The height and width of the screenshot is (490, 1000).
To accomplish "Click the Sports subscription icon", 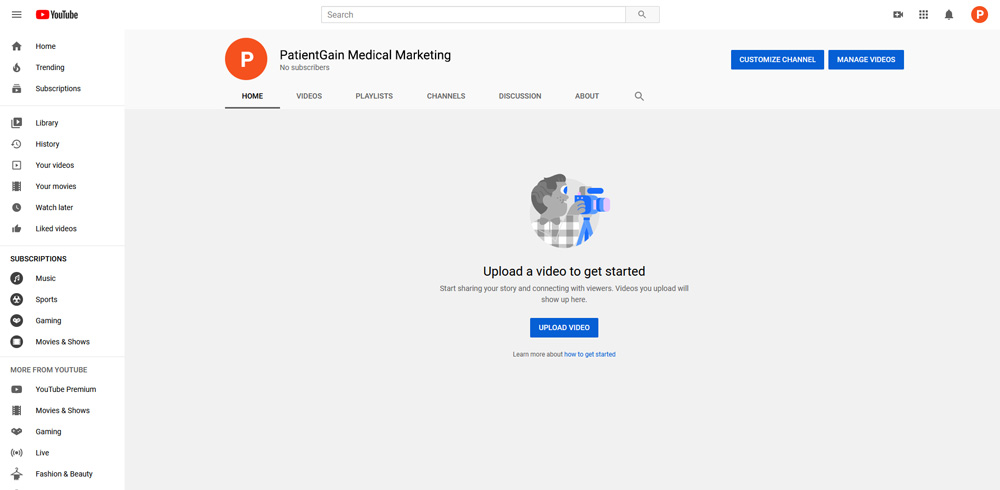I will tap(17, 299).
